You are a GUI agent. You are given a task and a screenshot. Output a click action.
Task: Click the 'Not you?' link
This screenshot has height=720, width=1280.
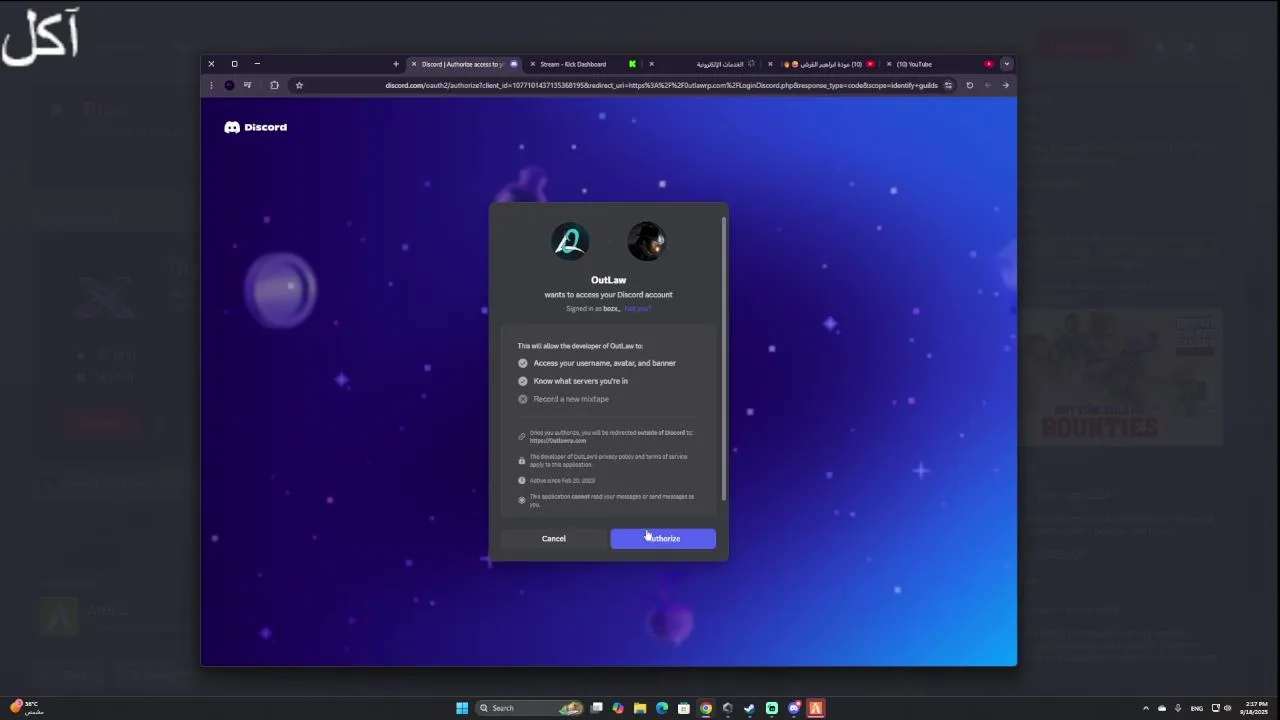(637, 309)
